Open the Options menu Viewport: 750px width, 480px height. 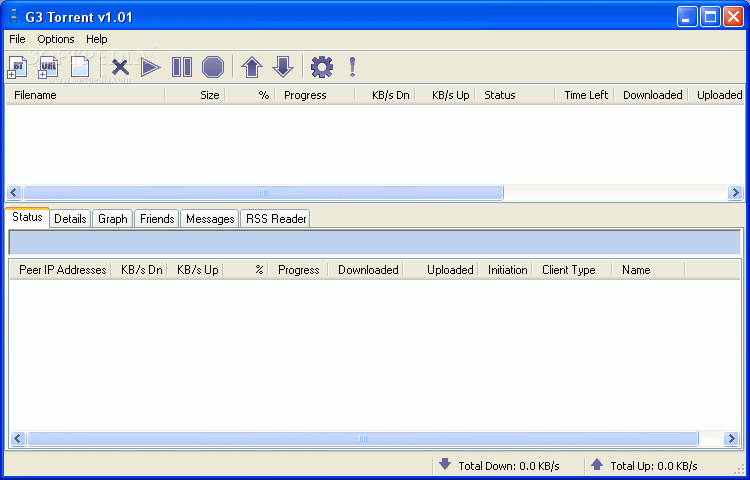coord(56,39)
